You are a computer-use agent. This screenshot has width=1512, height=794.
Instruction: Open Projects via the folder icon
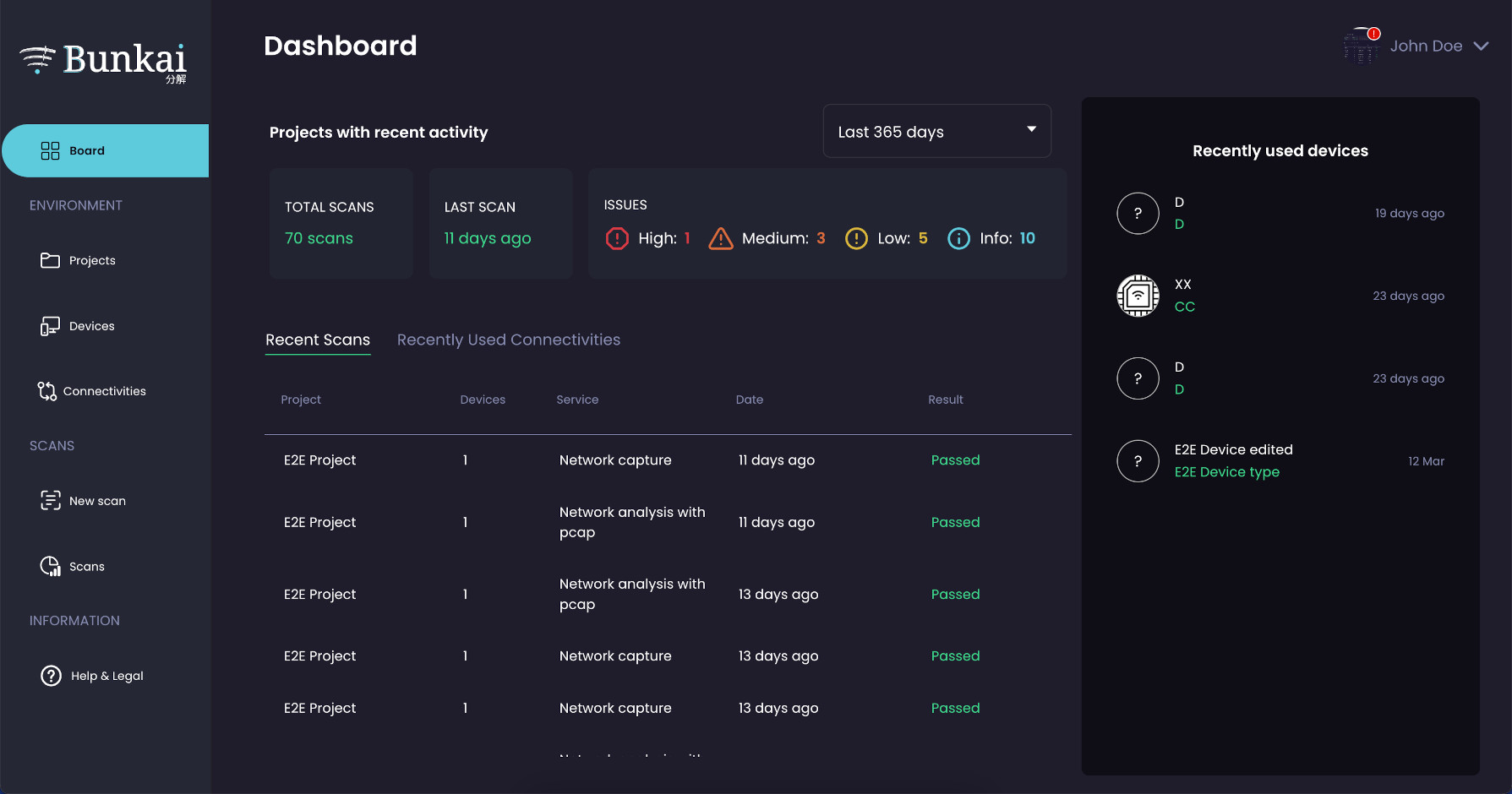(50, 260)
